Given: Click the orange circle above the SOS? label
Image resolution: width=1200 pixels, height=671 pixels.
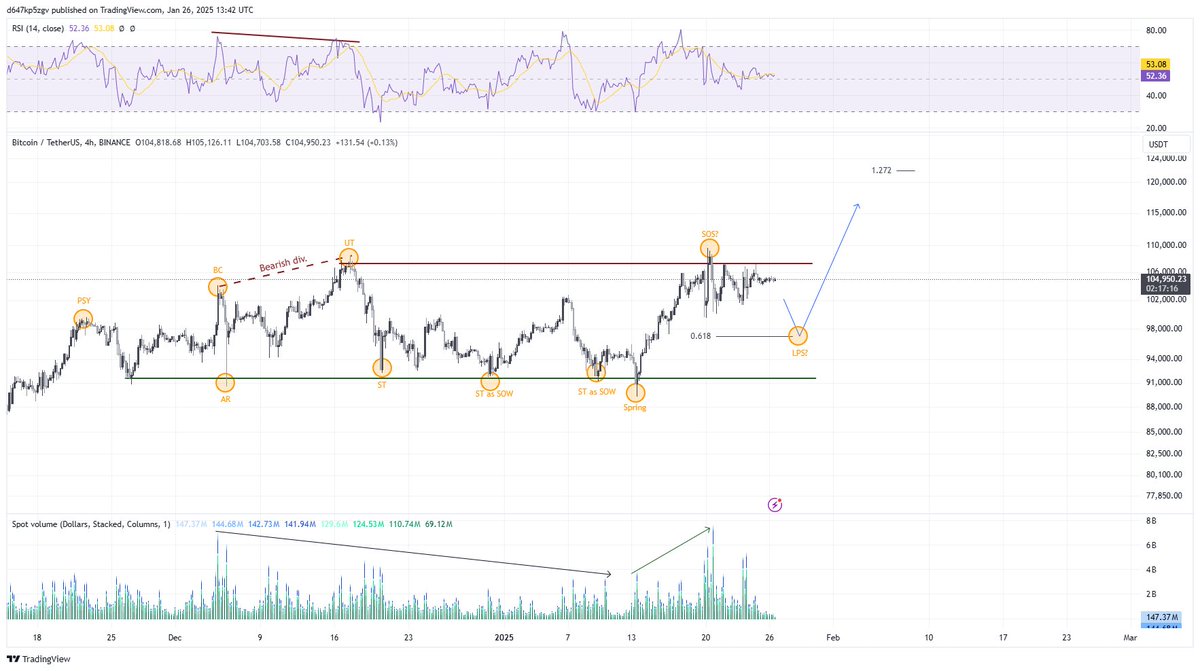Looking at the screenshot, I should click(x=709, y=247).
